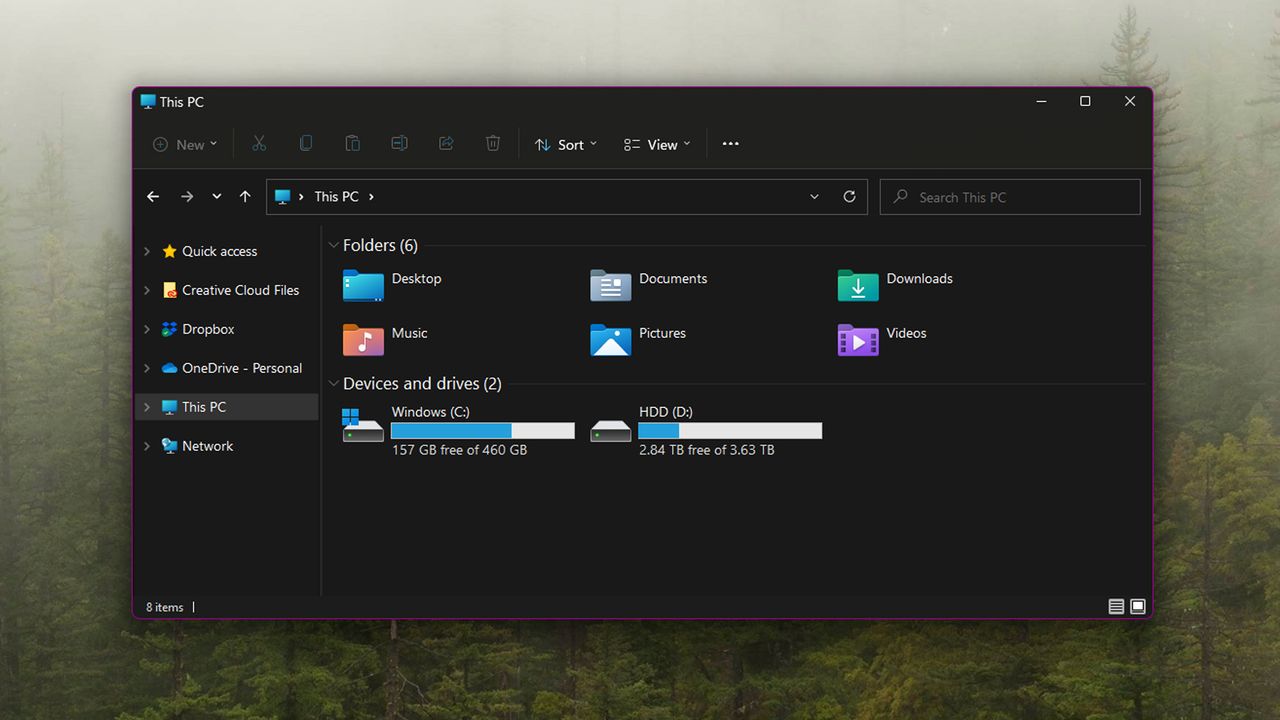Click the Desktop folder label
Screen dimensions: 1280x720
416,279
